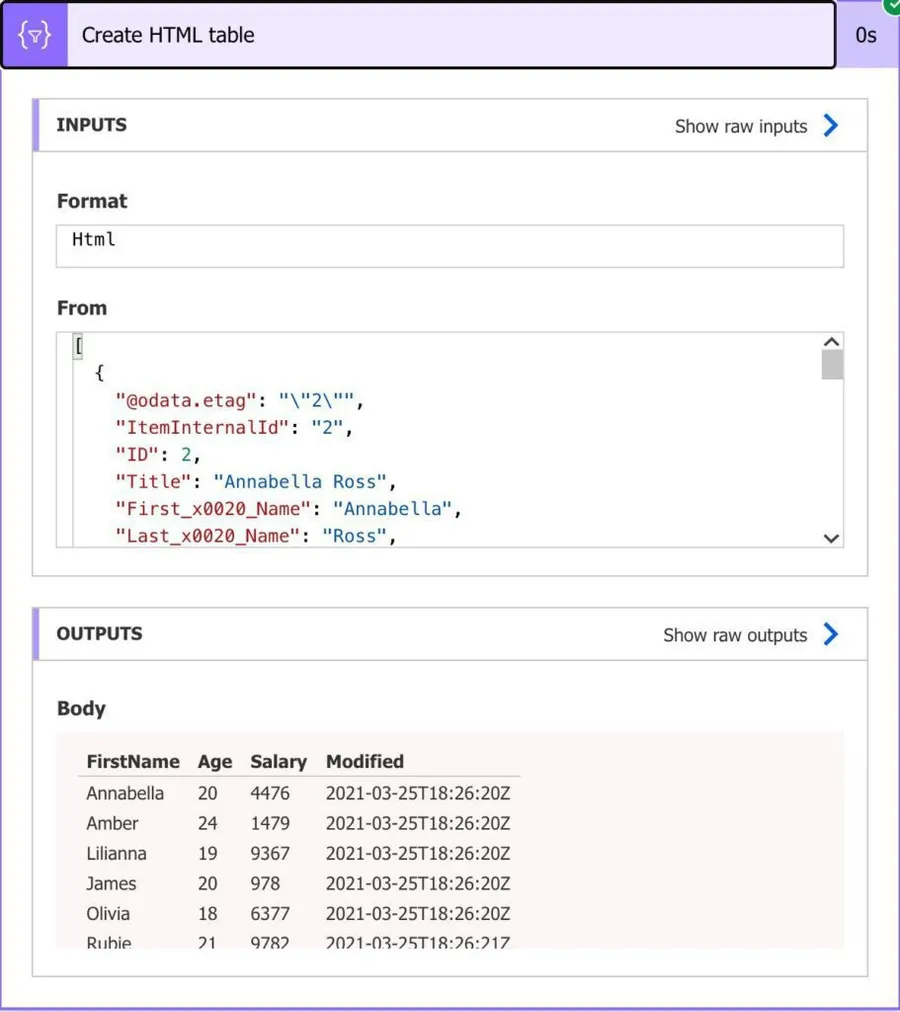Click the blue chevron beside Show raw outputs

pyautogui.click(x=830, y=635)
